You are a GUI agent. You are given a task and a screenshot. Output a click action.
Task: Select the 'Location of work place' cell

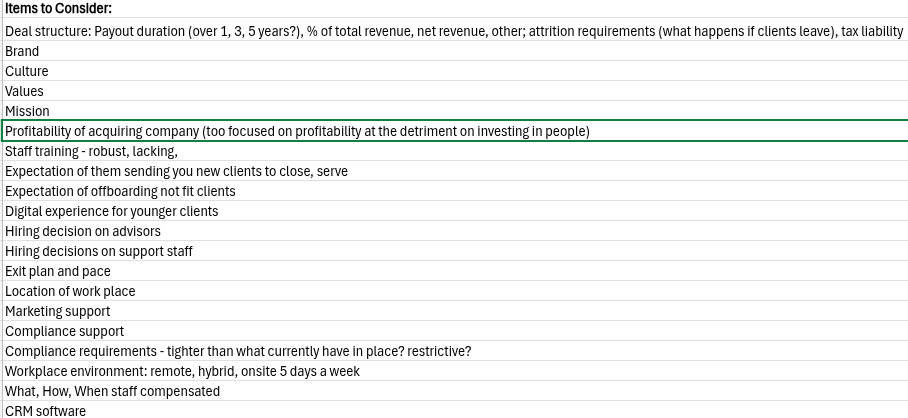coord(455,291)
